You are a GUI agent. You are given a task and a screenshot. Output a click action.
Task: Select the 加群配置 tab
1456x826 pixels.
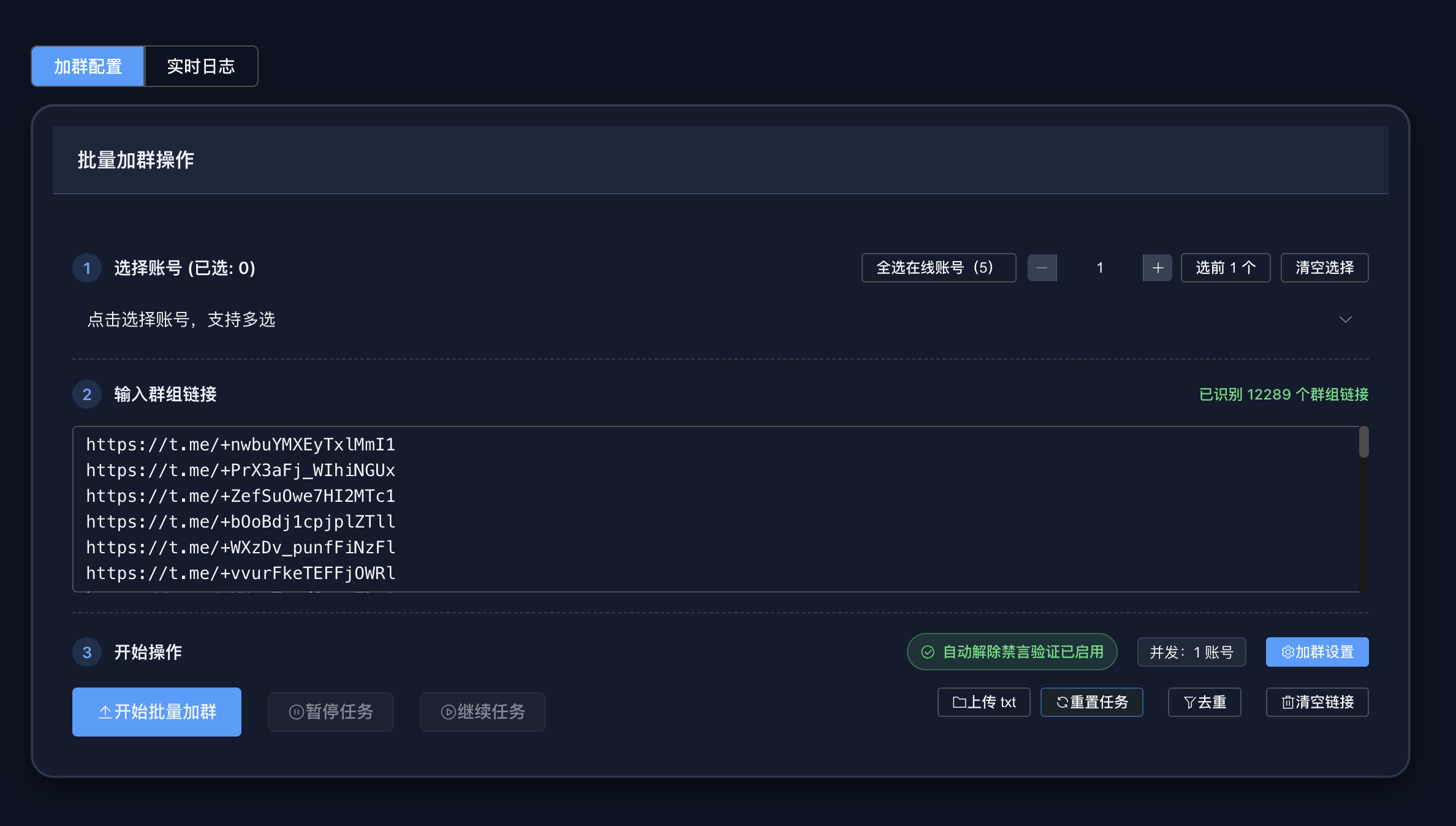click(88, 66)
